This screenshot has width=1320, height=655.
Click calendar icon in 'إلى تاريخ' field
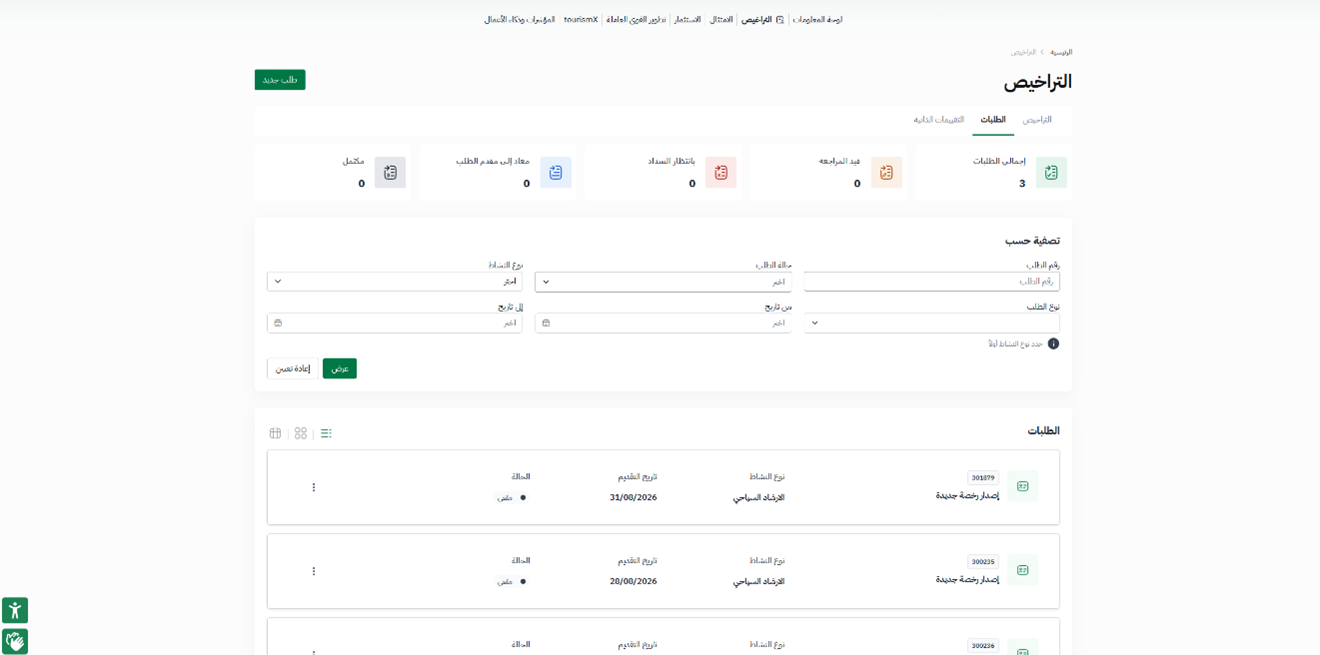(x=278, y=323)
